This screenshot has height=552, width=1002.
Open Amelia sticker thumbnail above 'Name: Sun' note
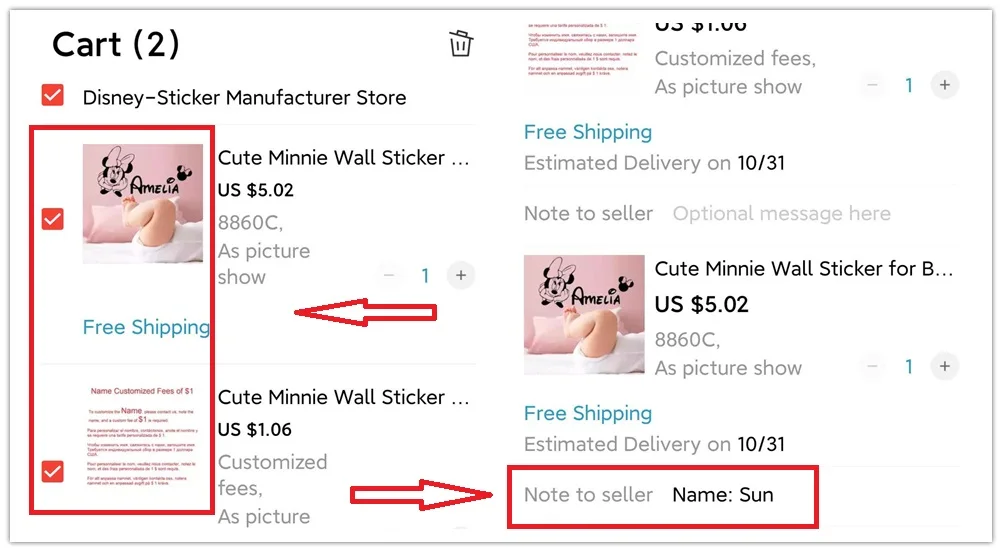pos(584,315)
